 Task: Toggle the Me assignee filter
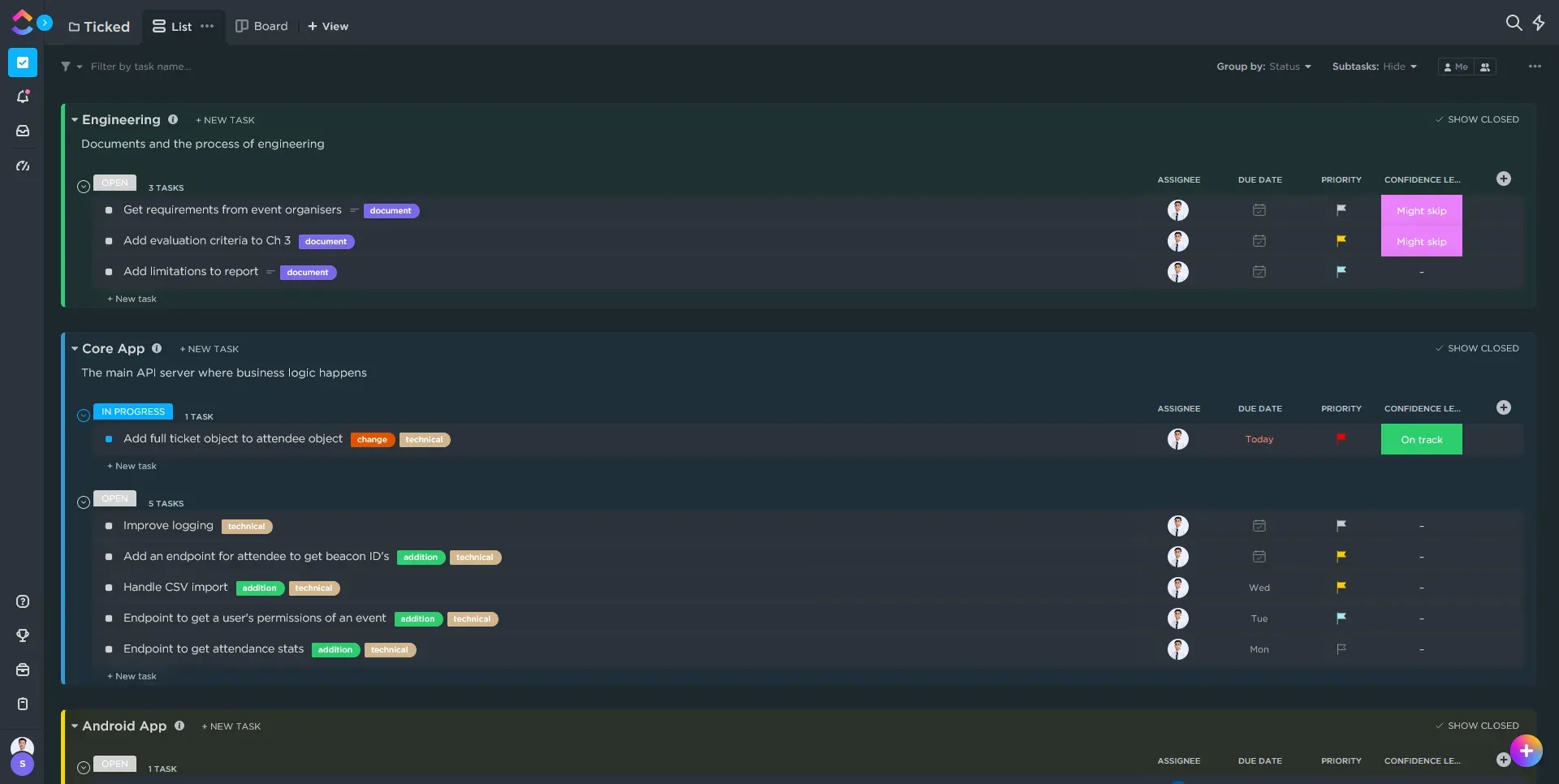pyautogui.click(x=1456, y=67)
